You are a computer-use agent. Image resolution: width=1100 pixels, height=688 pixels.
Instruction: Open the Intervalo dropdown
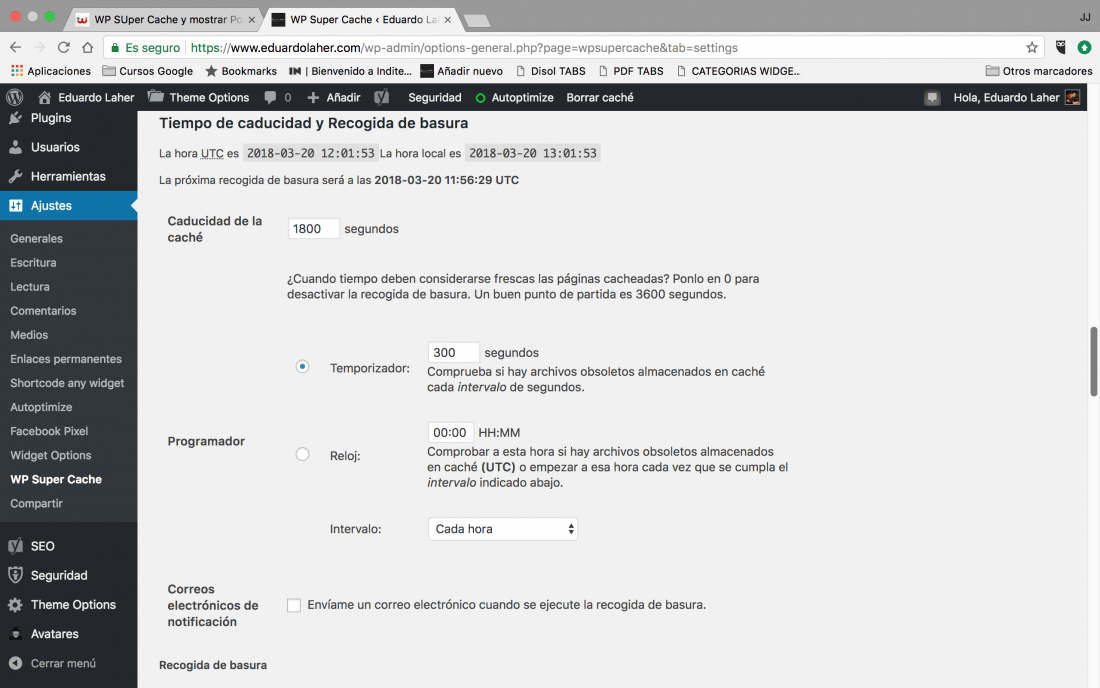[502, 529]
